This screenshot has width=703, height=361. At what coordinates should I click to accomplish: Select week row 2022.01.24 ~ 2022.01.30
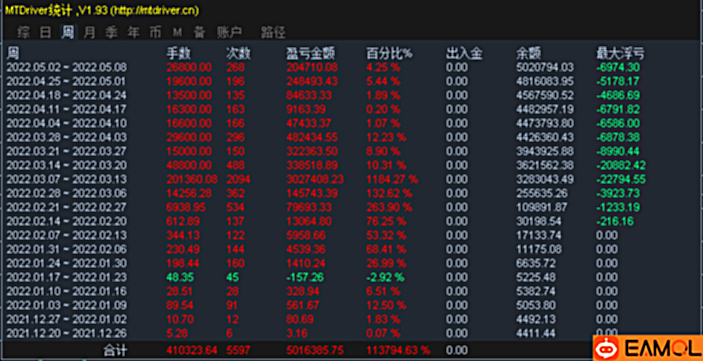[352, 263]
